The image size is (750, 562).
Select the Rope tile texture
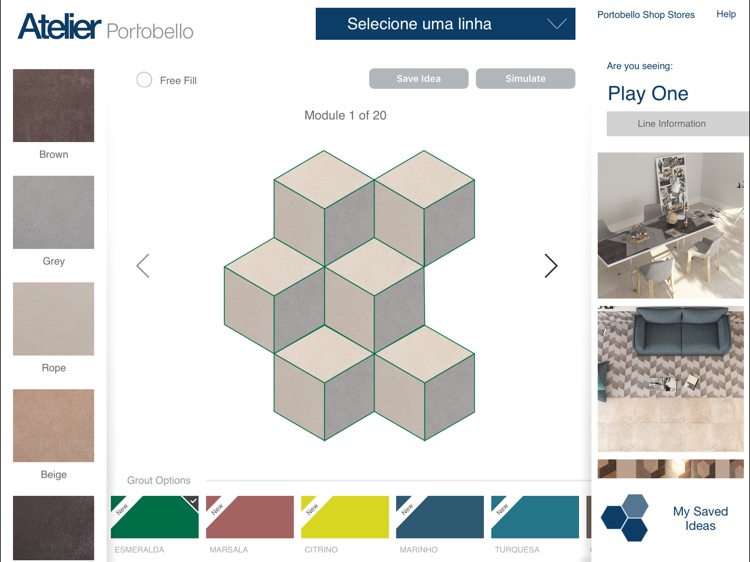[54, 319]
